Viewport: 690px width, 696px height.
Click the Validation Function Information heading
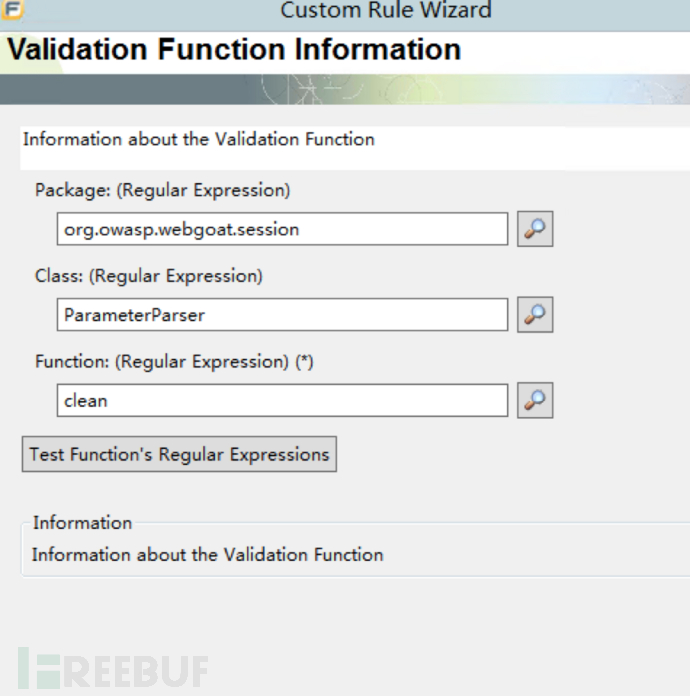pos(234,50)
